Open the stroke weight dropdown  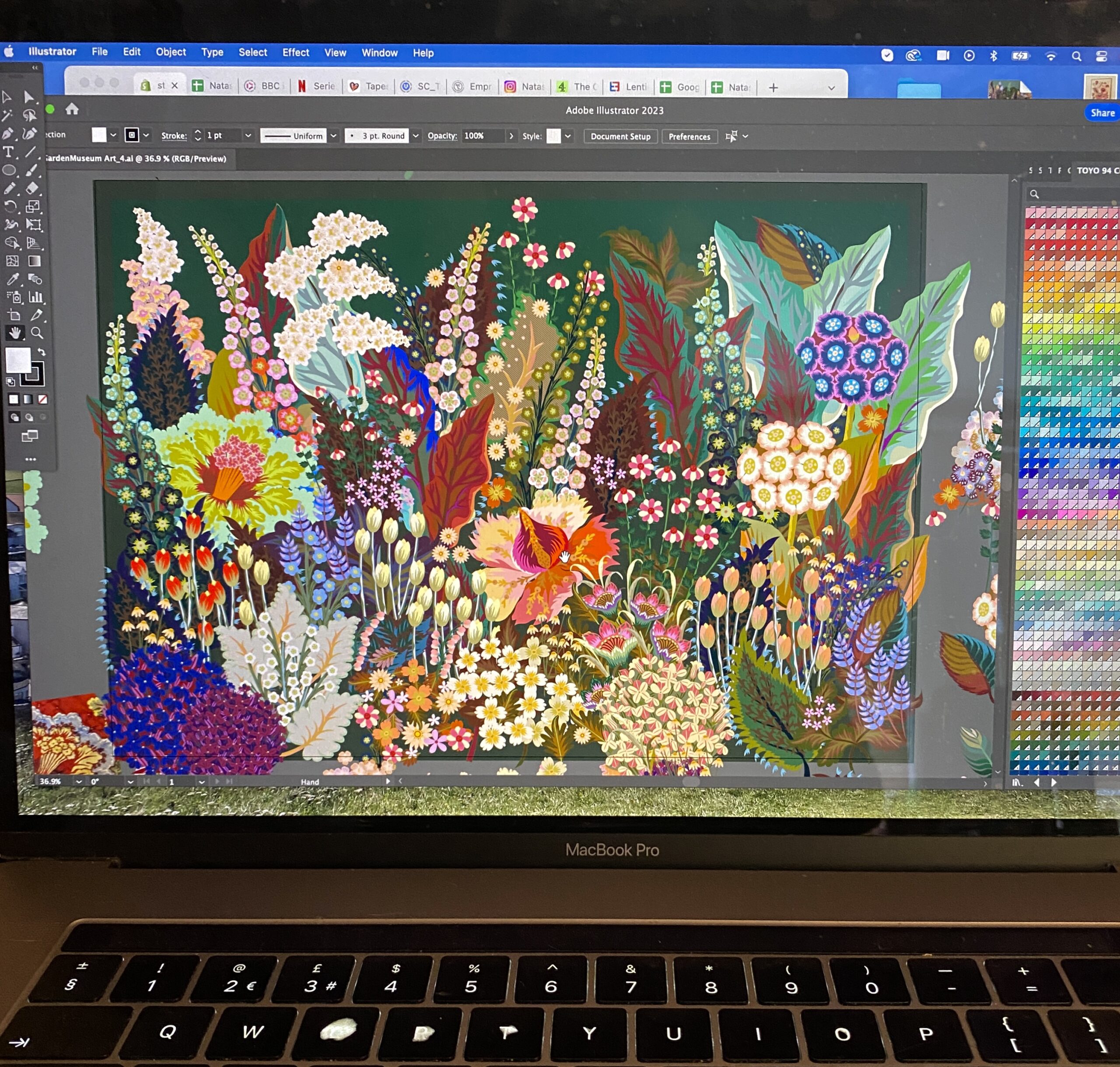coord(248,136)
